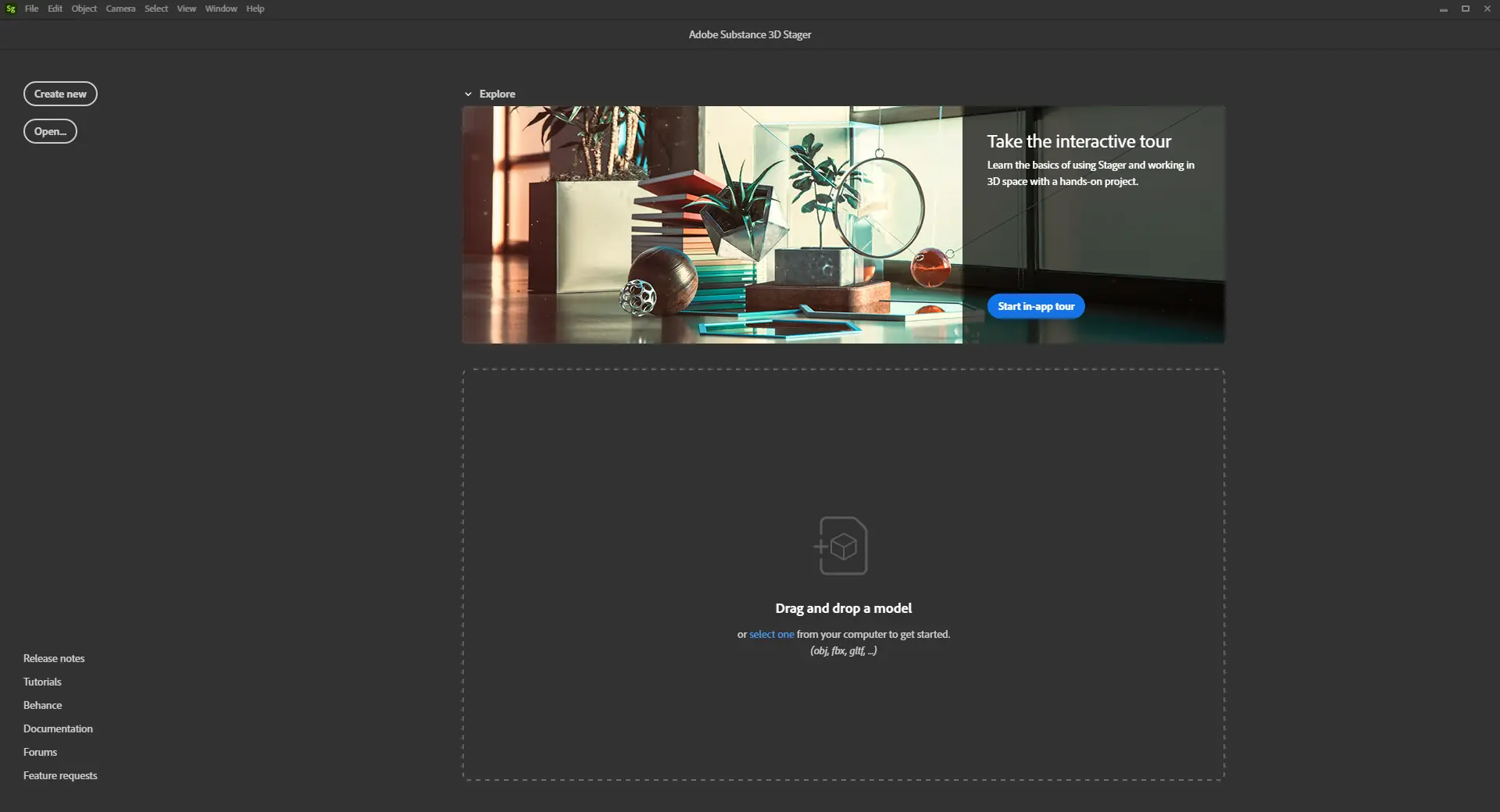
Task: Click the Sg Substance 3D Stager app icon
Action: coord(10,9)
